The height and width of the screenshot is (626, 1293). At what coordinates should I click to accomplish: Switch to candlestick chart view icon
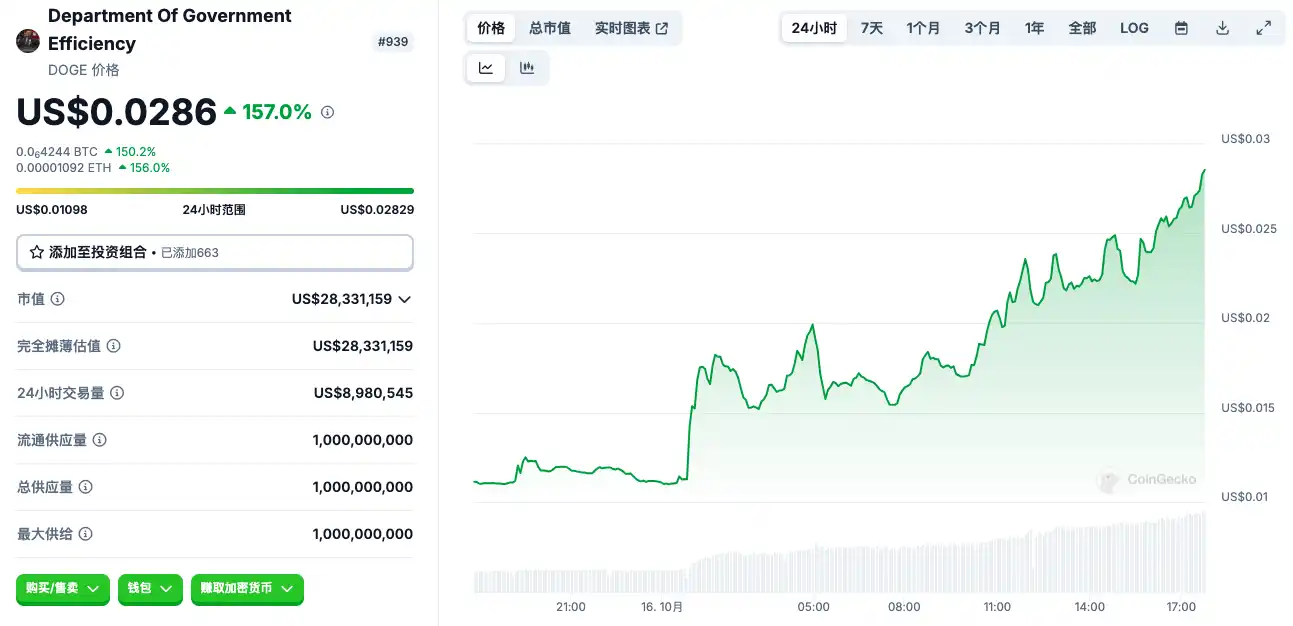click(527, 68)
